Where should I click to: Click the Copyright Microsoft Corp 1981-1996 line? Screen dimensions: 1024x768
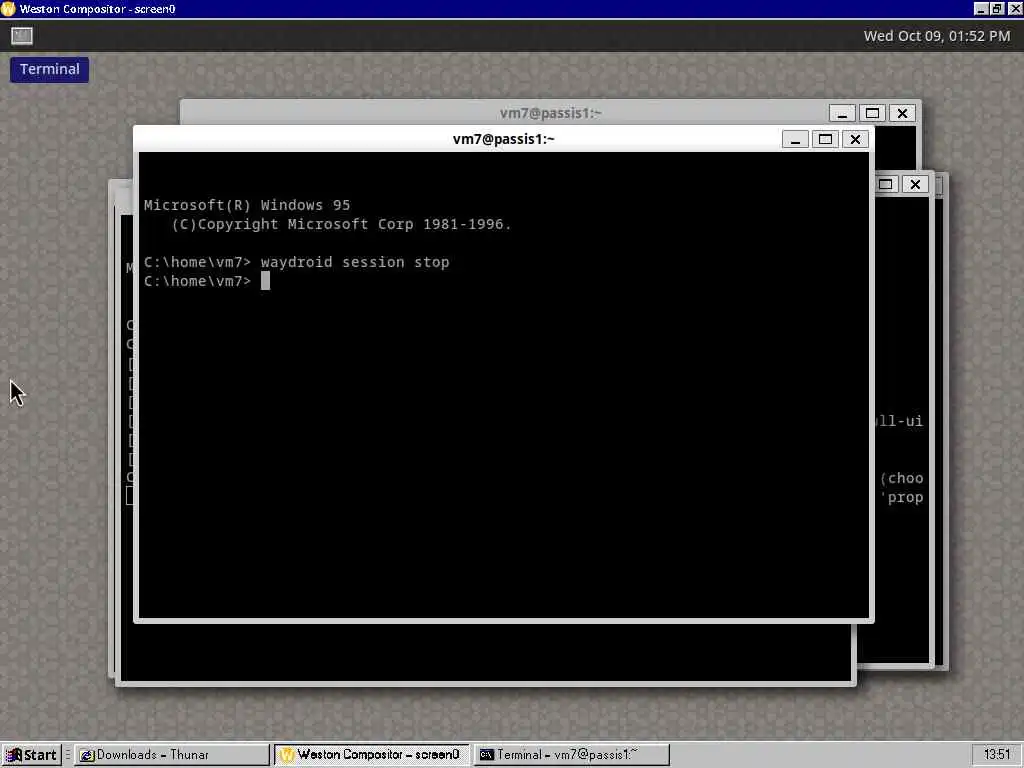pos(341,224)
